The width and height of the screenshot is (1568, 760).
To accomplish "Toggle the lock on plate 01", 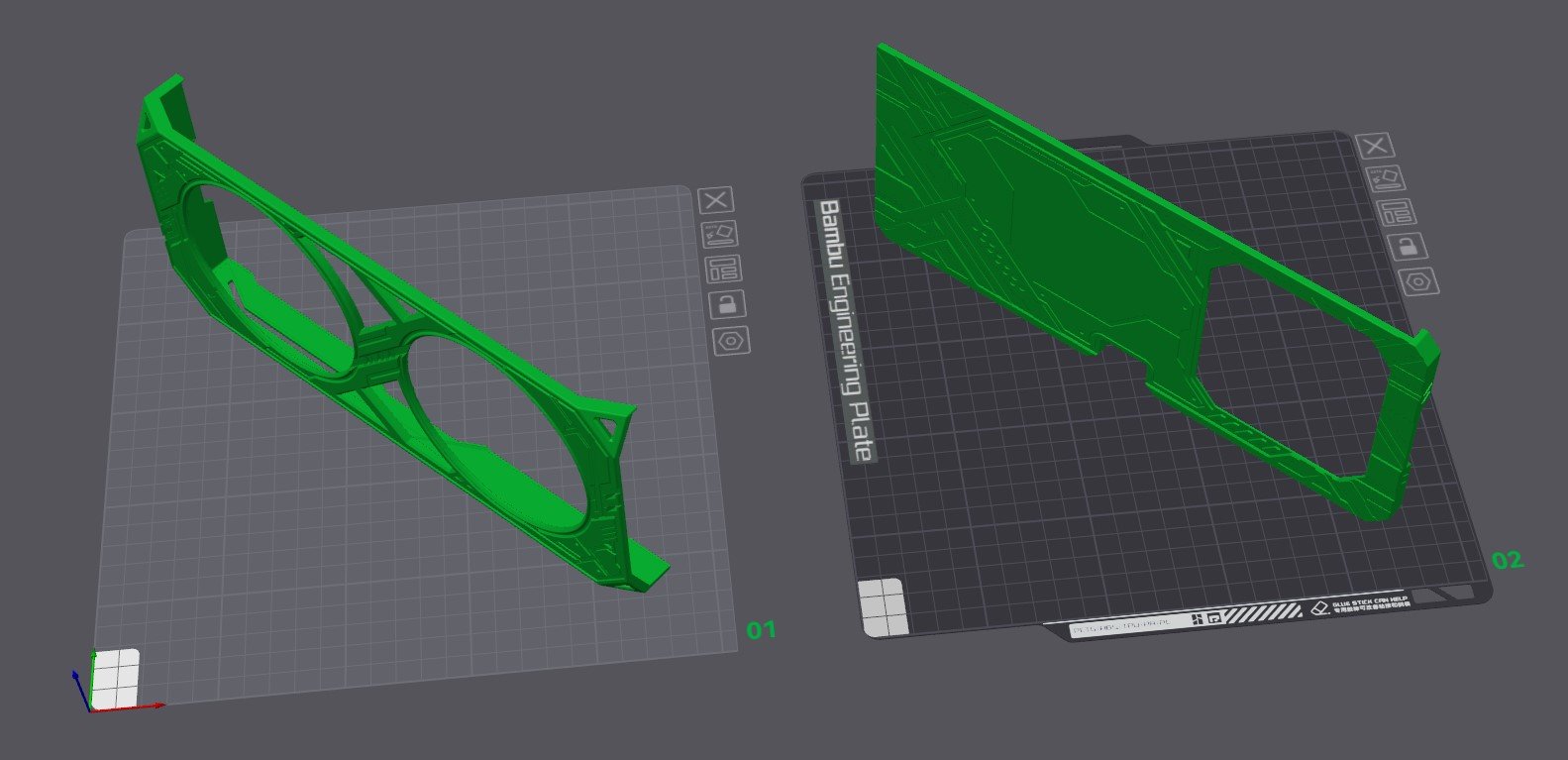I will tap(727, 304).
